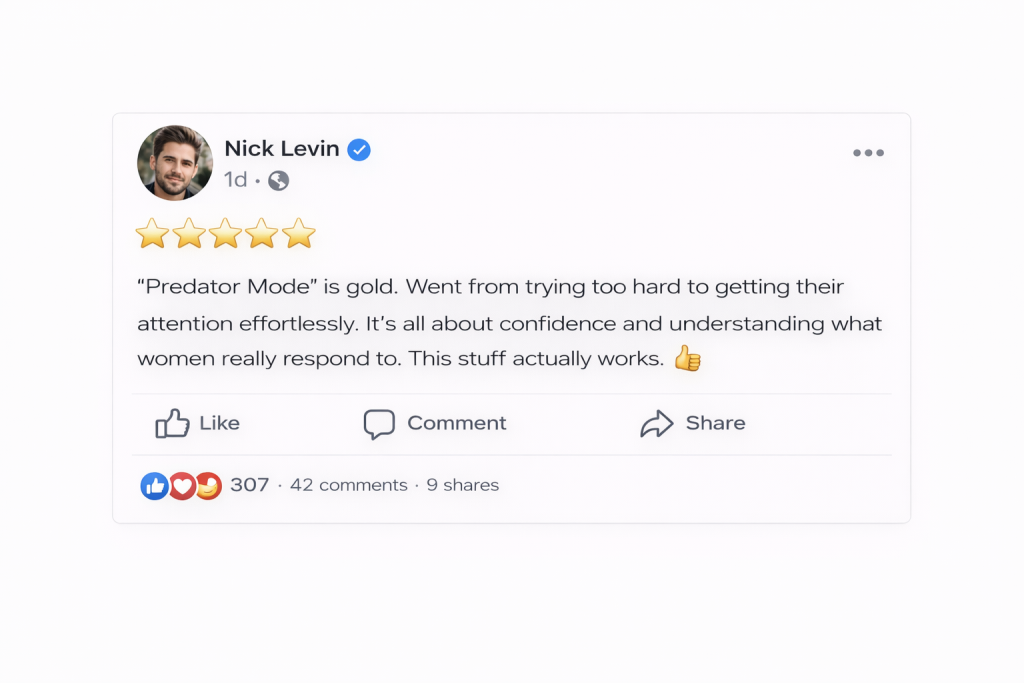Click the middle star of the rating
Screen dimensions: 1024x683
[226, 234]
